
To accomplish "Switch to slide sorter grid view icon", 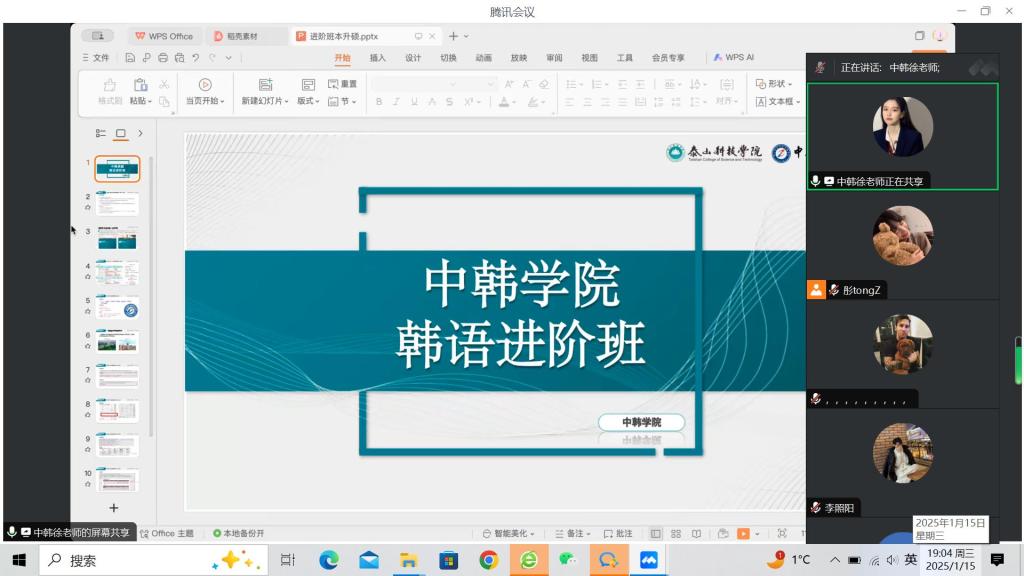I will (676, 534).
